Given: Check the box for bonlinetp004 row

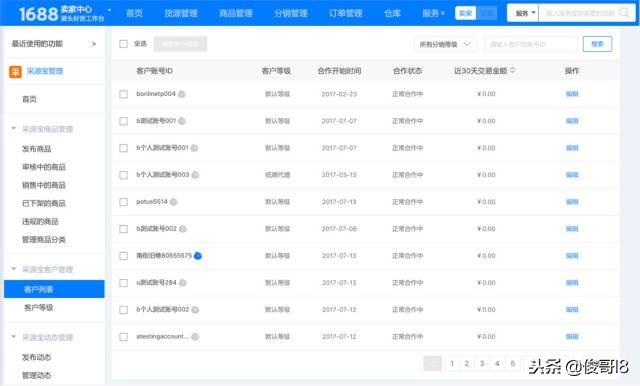Looking at the screenshot, I should 123,94.
